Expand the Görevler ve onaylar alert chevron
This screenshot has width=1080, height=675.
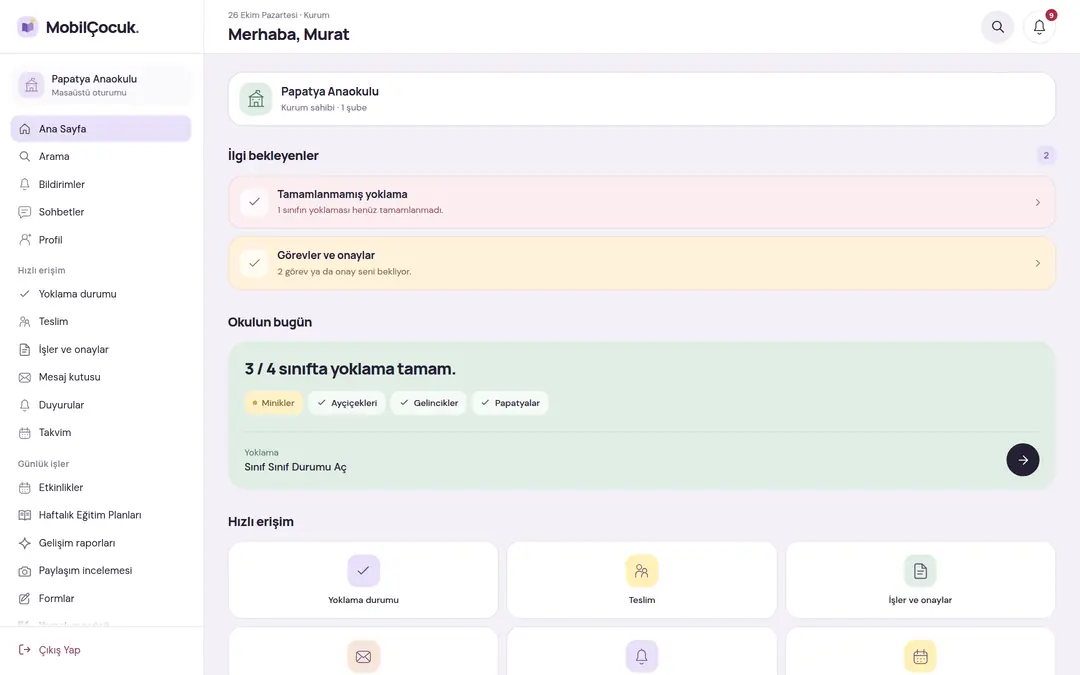click(1037, 263)
